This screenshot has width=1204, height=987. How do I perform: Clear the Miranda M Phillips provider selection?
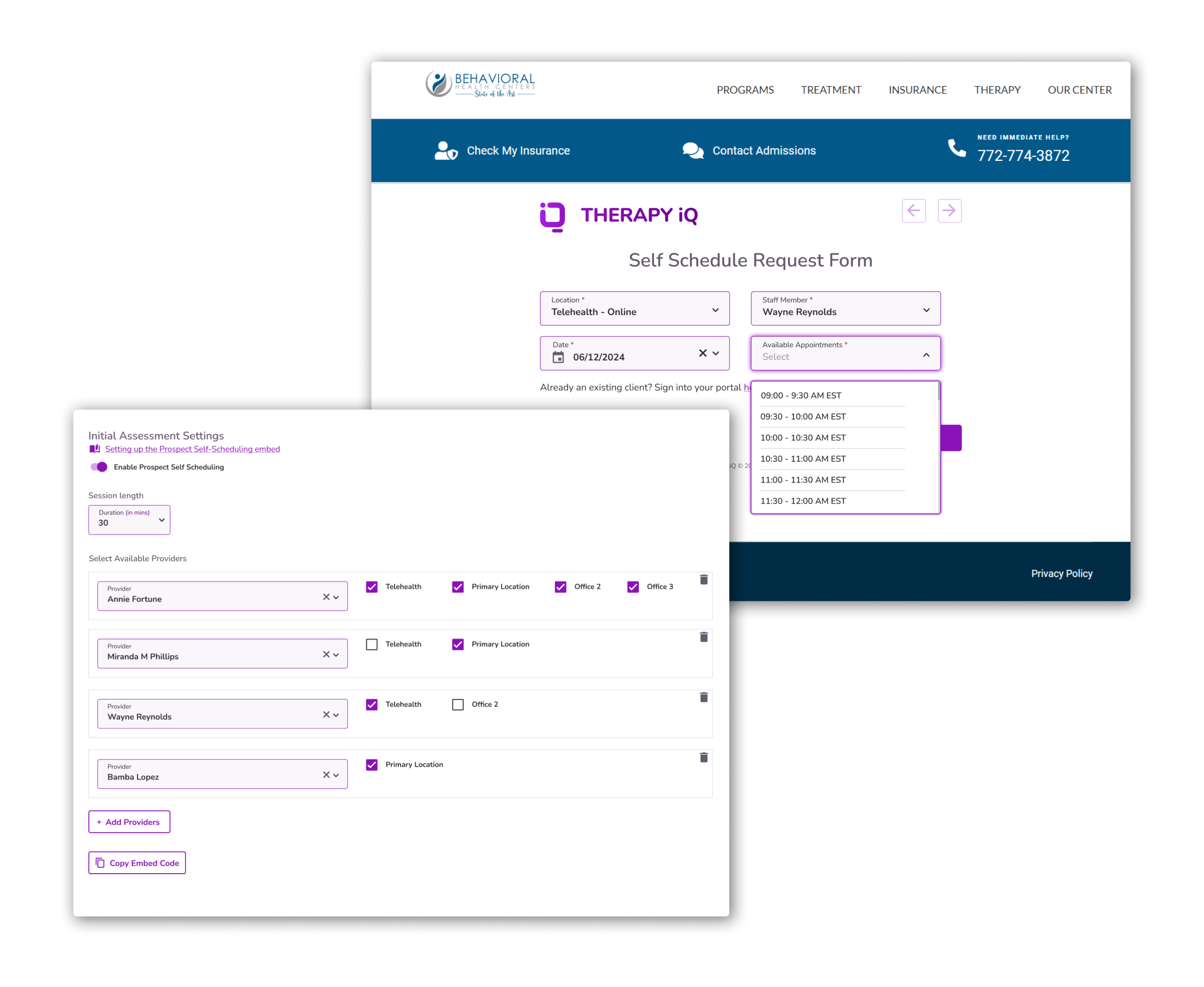326,654
